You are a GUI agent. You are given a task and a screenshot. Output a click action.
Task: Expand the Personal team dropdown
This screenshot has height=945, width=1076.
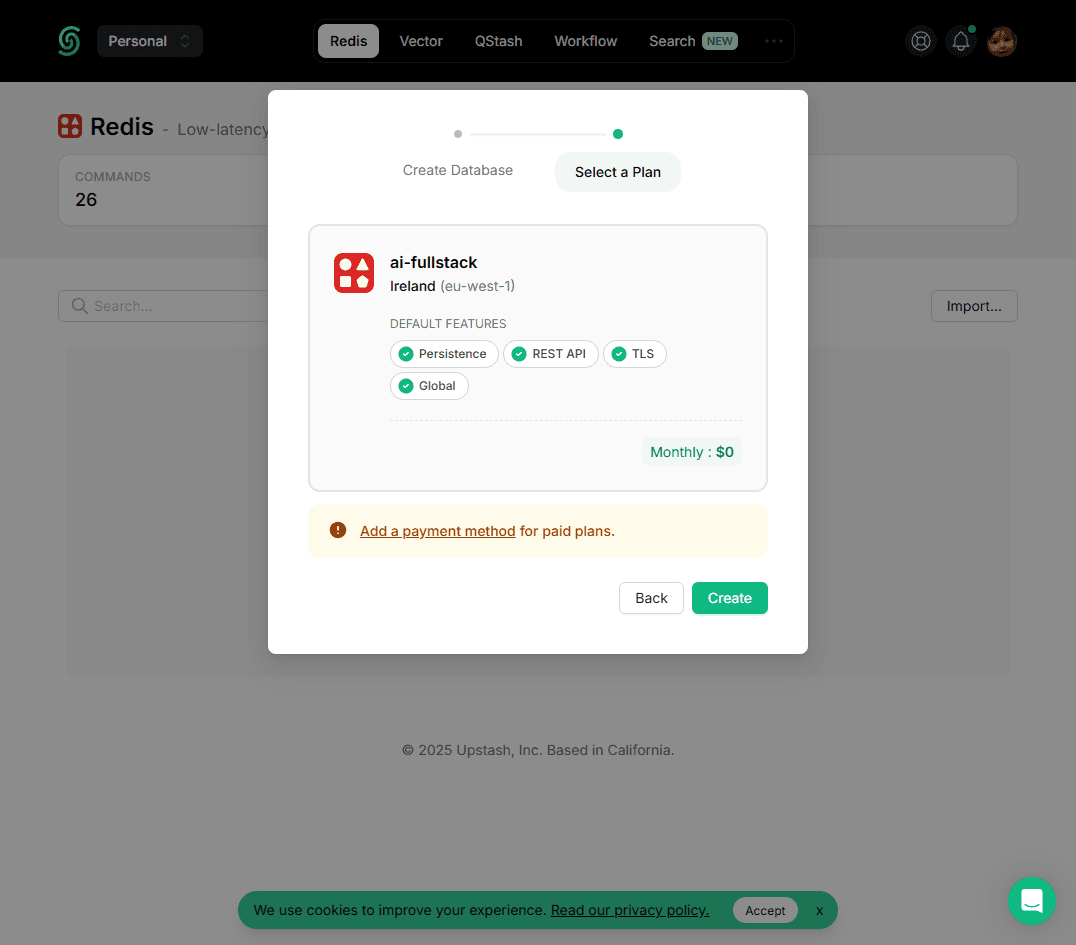point(150,41)
